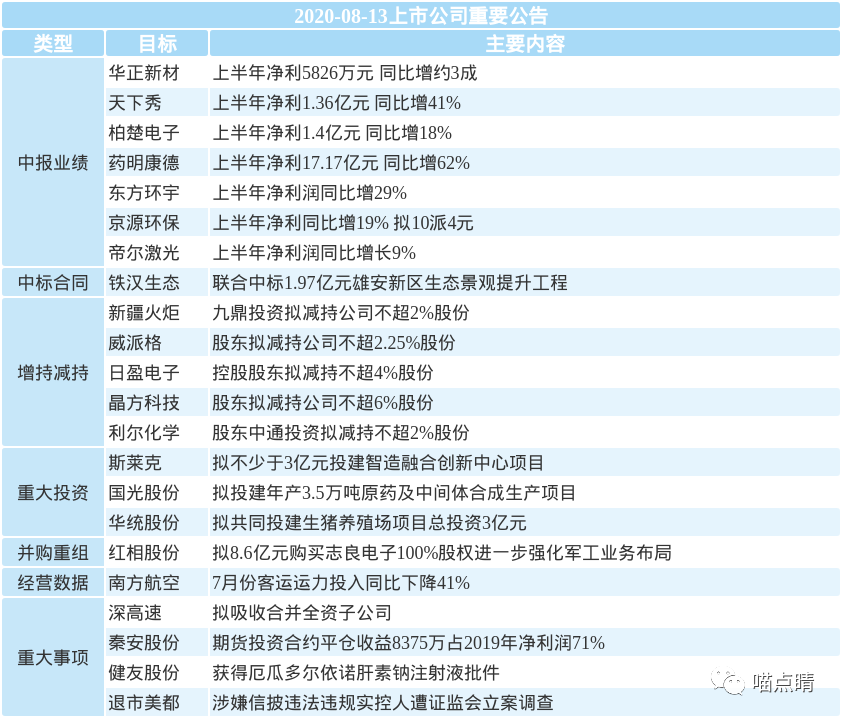Click the 重大投资 category cell
Image resolution: width=842 pixels, height=720 pixels.
(x=53, y=493)
